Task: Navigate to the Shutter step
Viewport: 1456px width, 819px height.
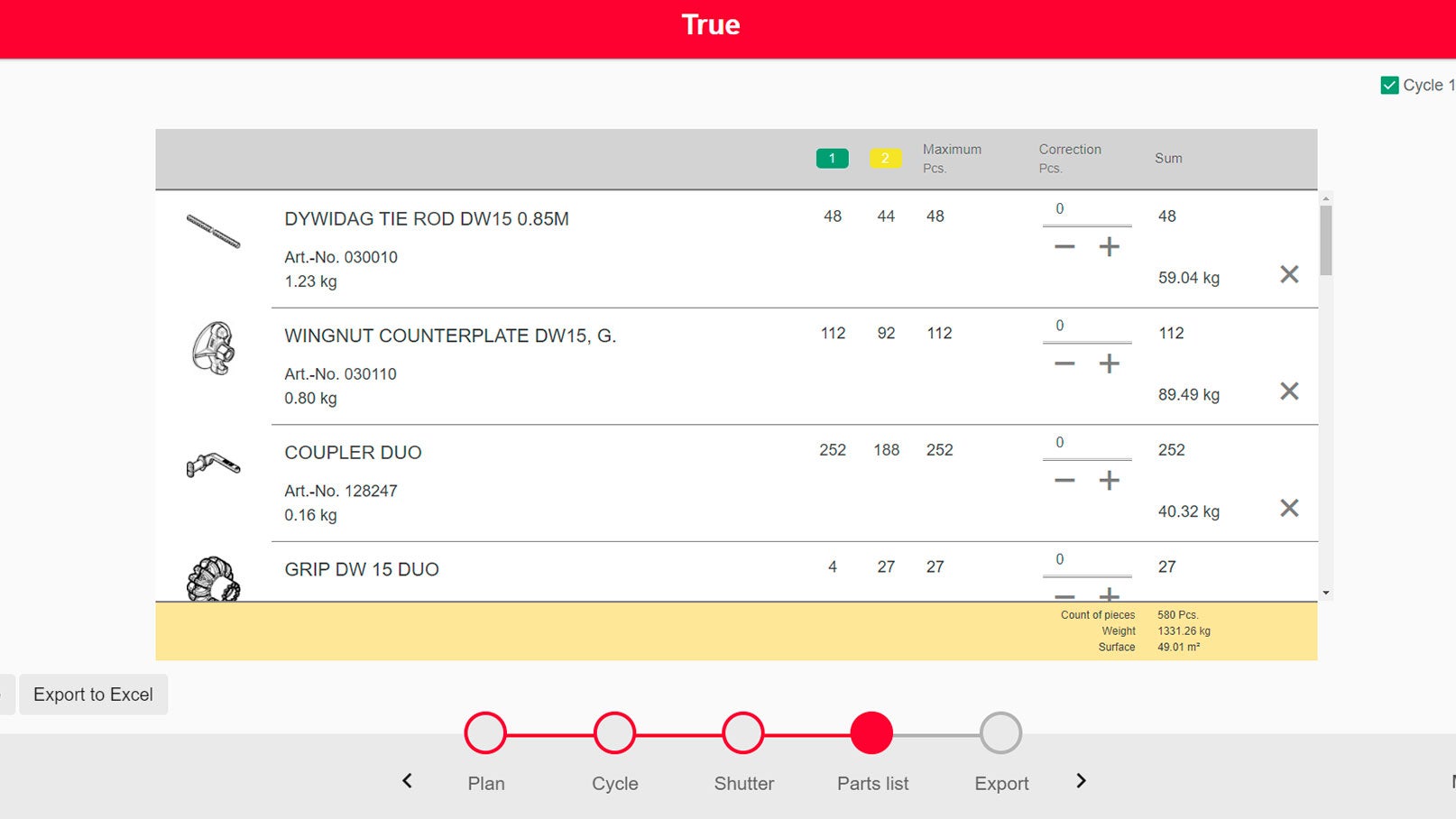Action: pos(743,733)
